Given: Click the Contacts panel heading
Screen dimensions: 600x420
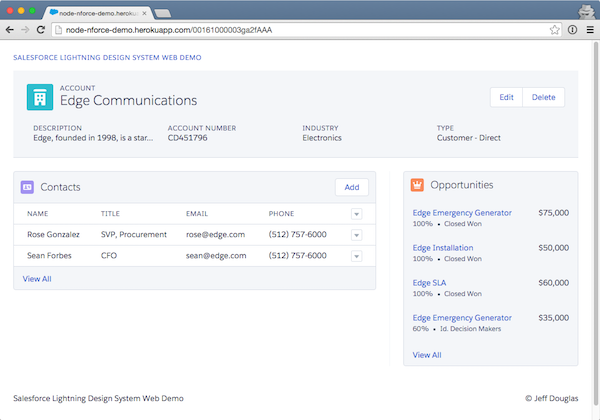Looking at the screenshot, I should click(60, 187).
